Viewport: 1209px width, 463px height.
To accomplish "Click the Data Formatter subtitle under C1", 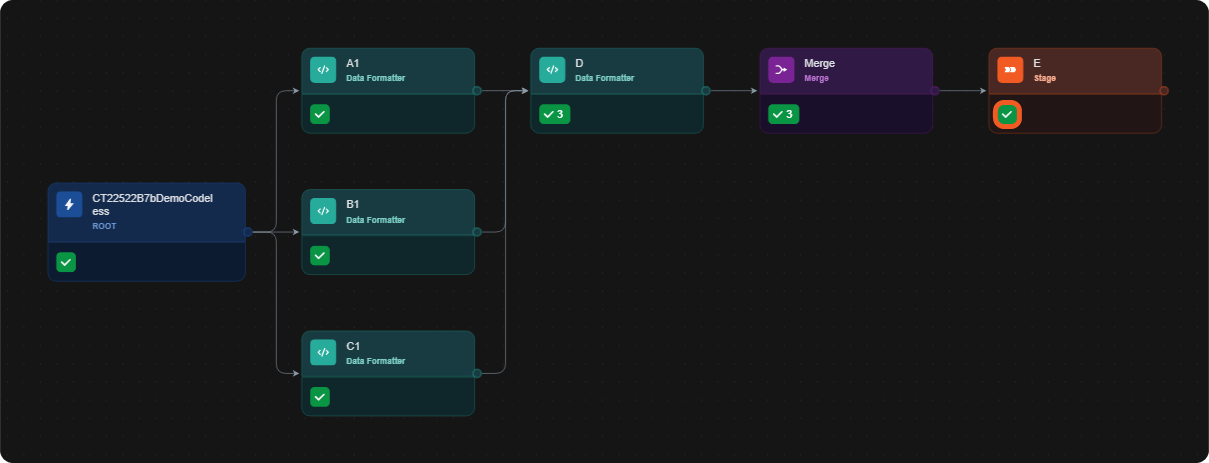I will click(375, 361).
